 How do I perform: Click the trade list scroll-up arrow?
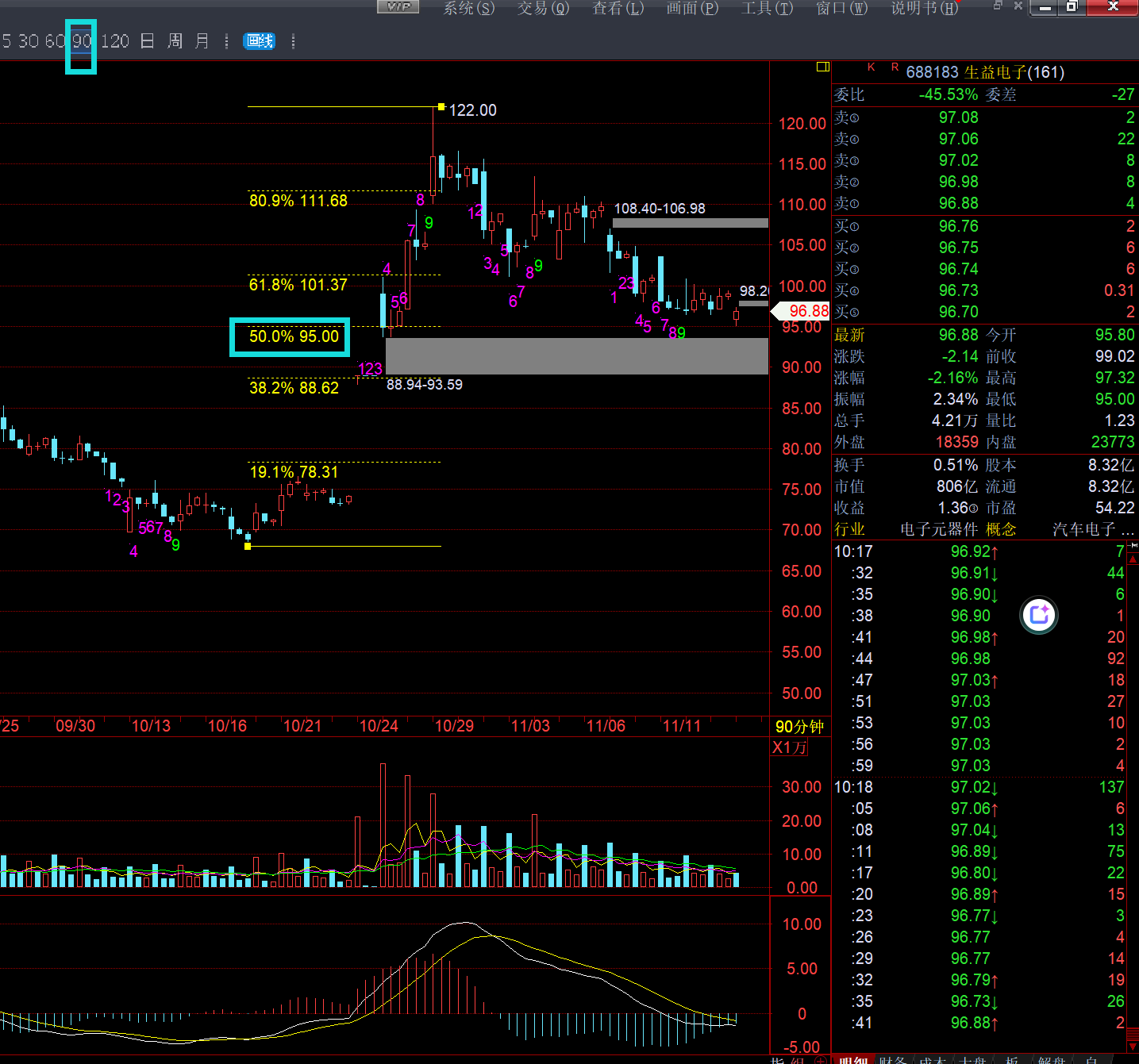1133,559
